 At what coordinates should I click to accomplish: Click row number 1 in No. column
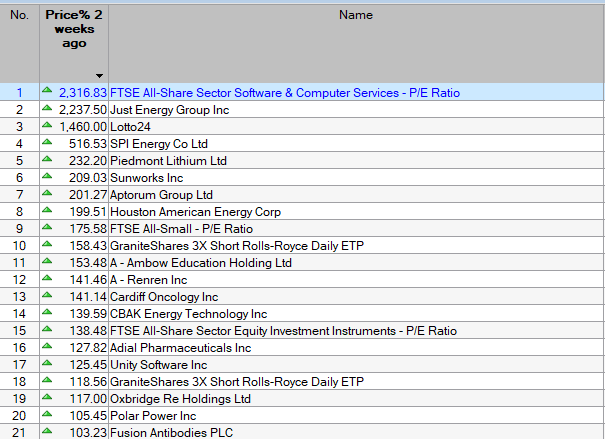[x=19, y=93]
